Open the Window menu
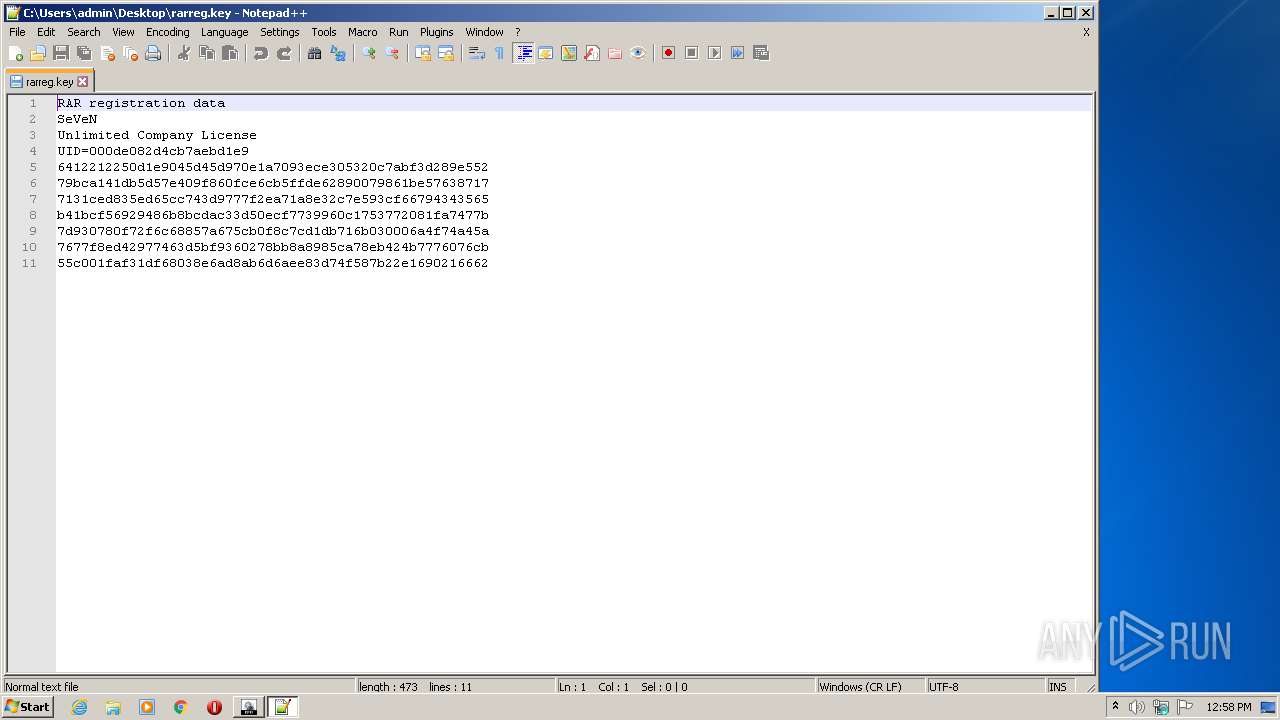 coord(484,32)
